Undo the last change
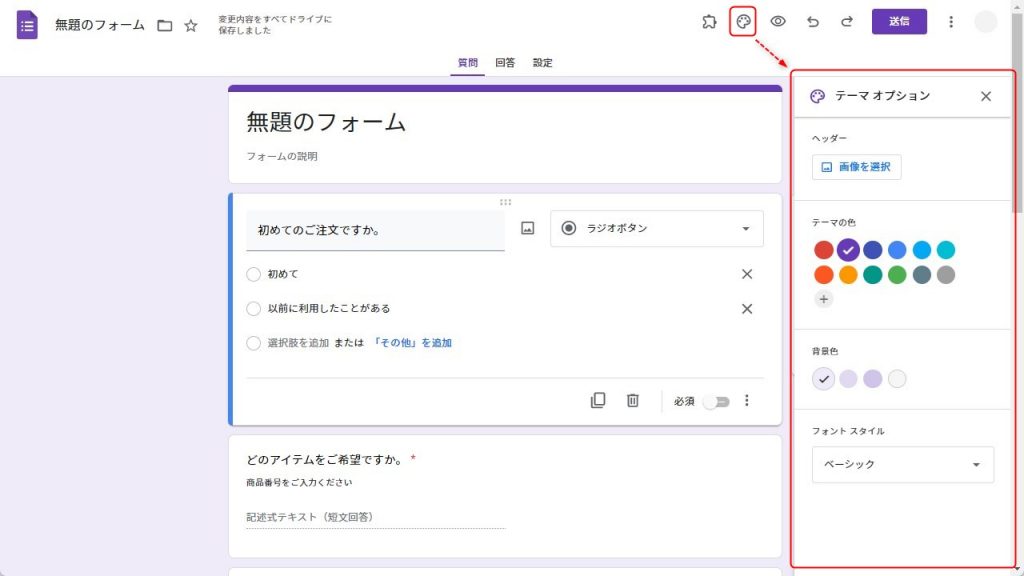 point(812,22)
